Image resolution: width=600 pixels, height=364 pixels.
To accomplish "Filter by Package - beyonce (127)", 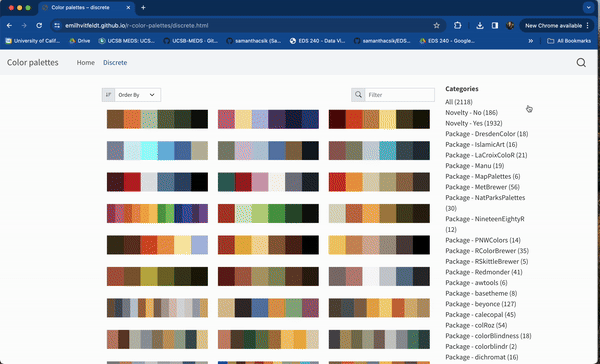I will tap(481, 304).
